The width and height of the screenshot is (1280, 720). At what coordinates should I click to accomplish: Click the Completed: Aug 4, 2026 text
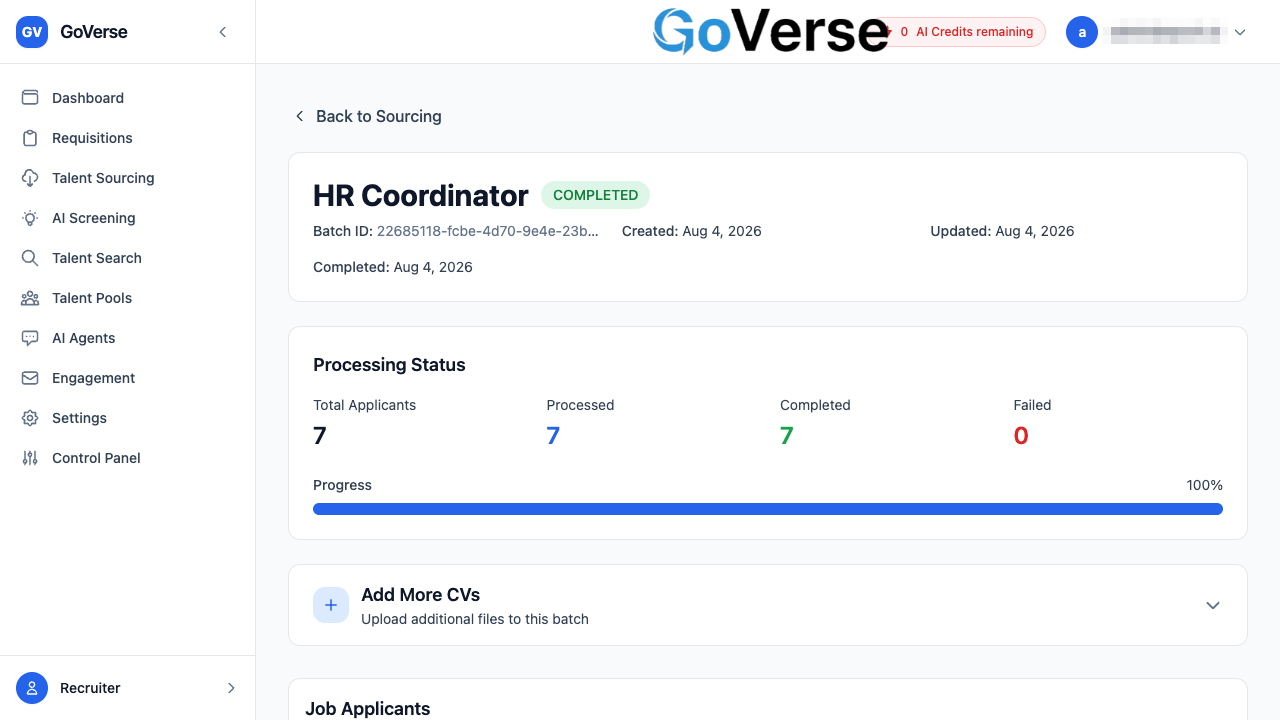click(x=393, y=267)
